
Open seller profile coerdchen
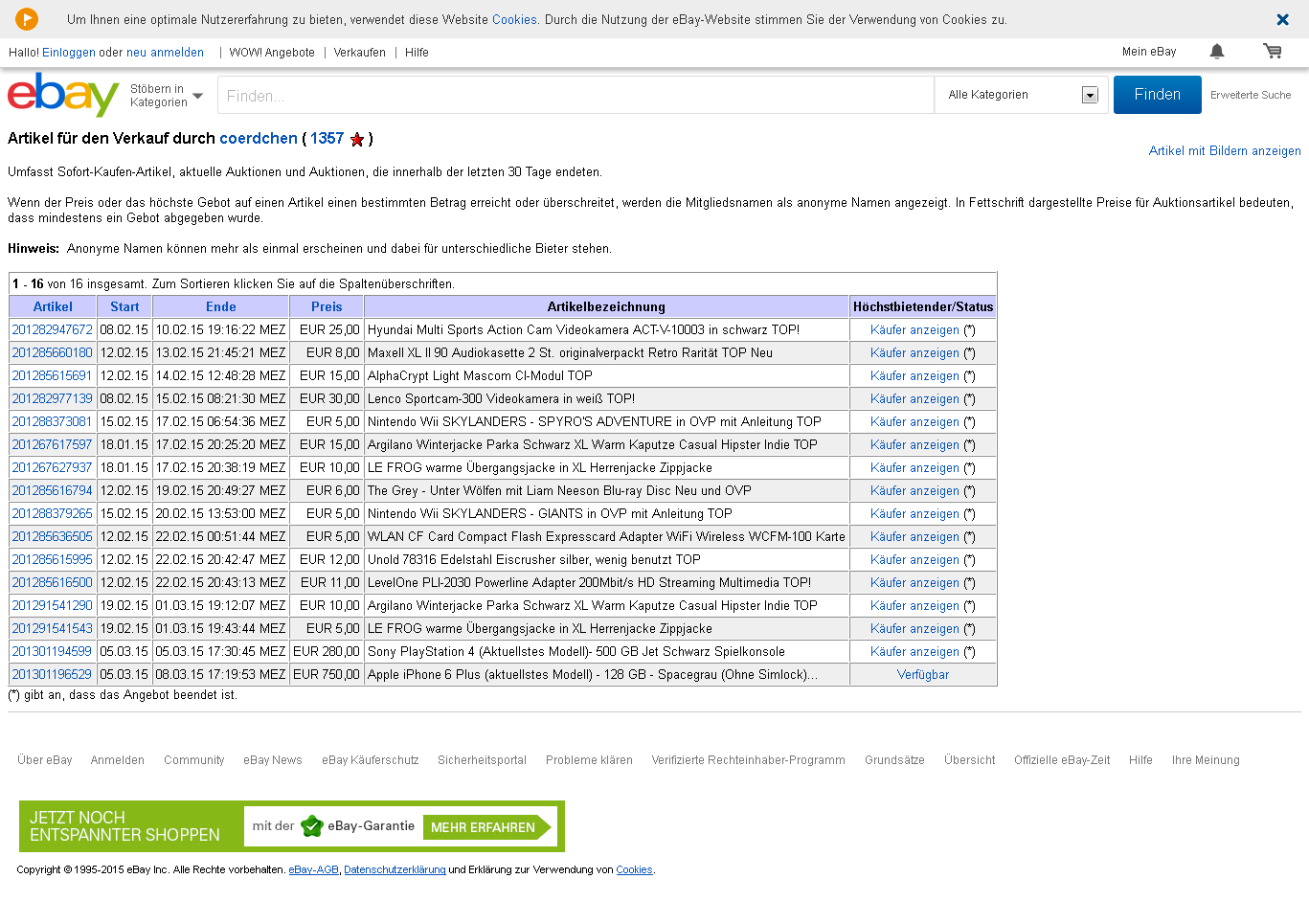pos(259,138)
